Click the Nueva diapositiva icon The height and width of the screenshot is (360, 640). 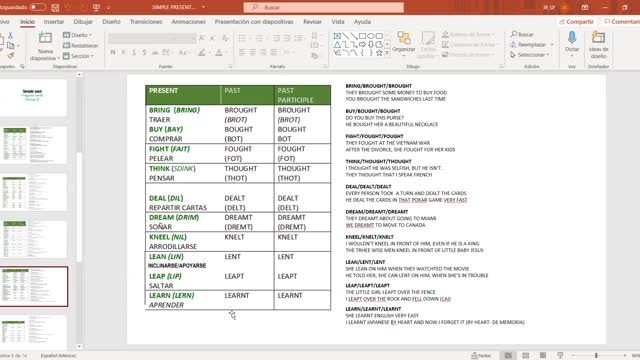point(45,38)
